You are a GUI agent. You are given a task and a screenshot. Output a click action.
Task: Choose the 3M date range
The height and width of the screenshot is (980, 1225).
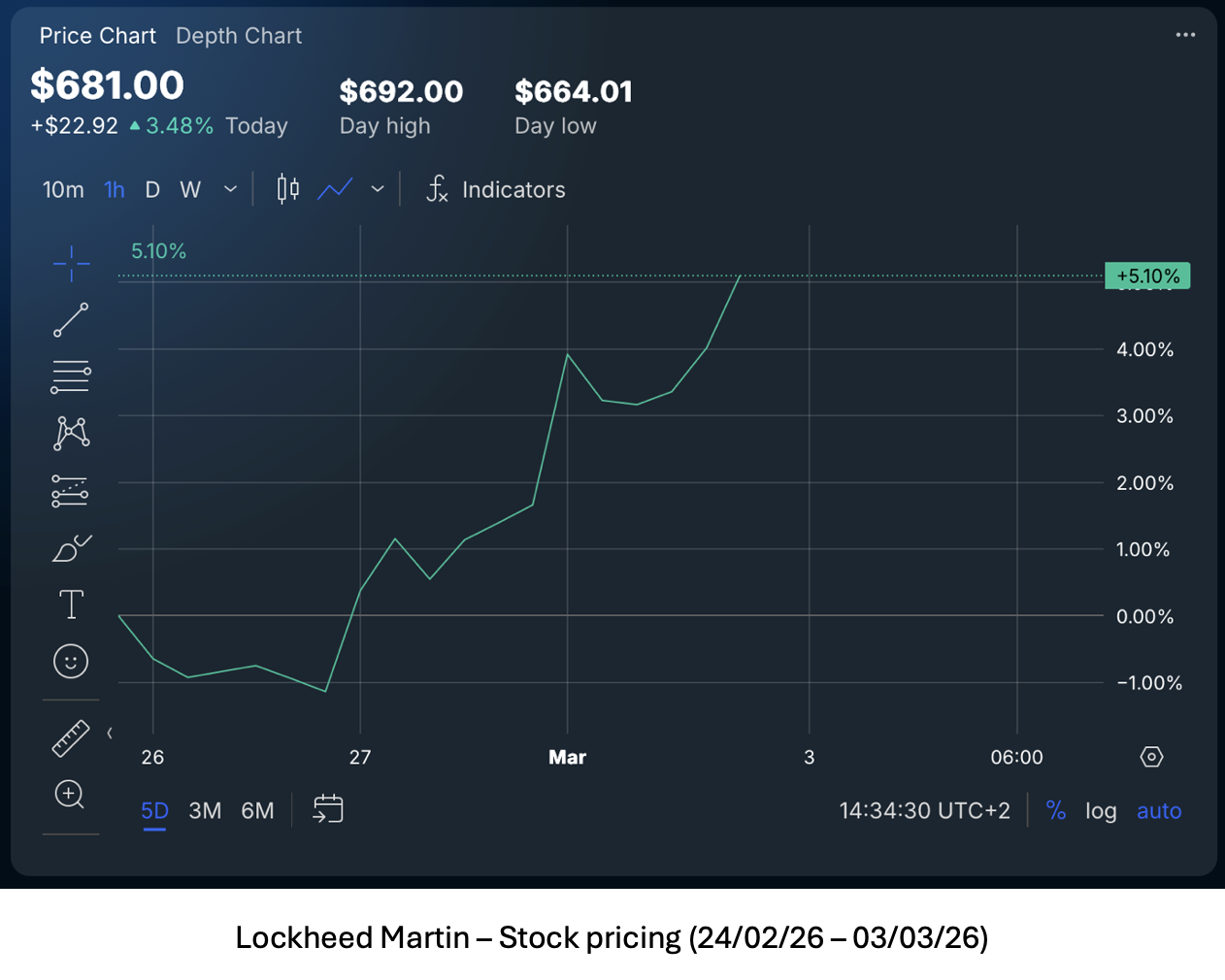[x=205, y=811]
